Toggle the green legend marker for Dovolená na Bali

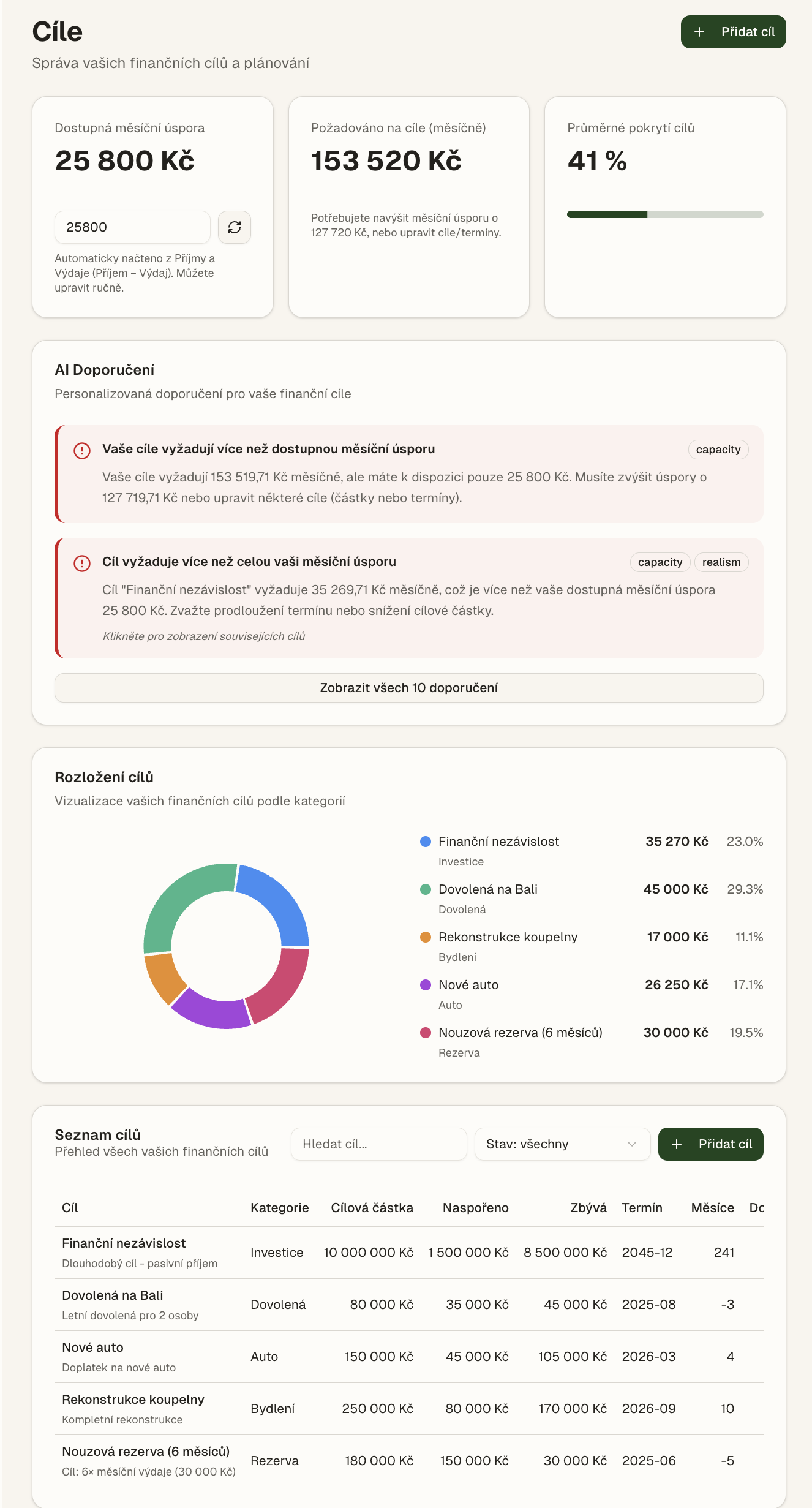425,889
